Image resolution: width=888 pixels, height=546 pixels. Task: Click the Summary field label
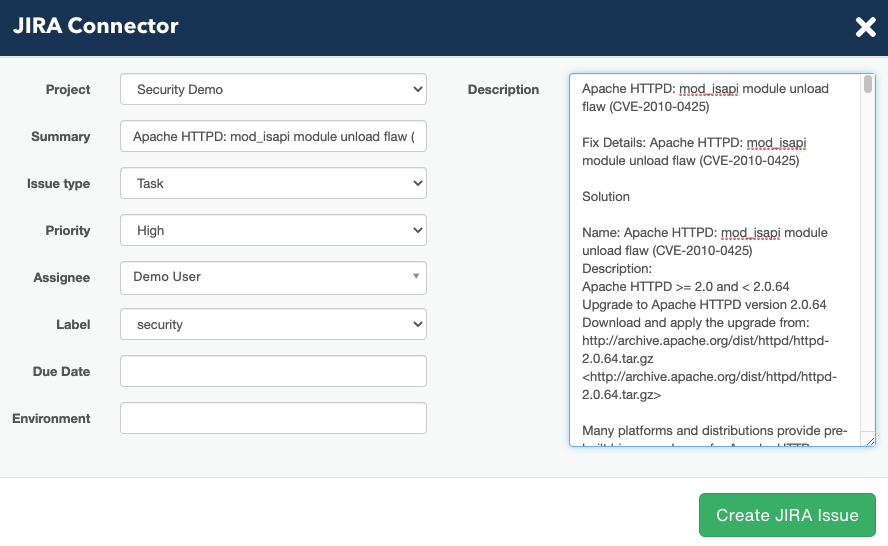pyautogui.click(x=61, y=136)
